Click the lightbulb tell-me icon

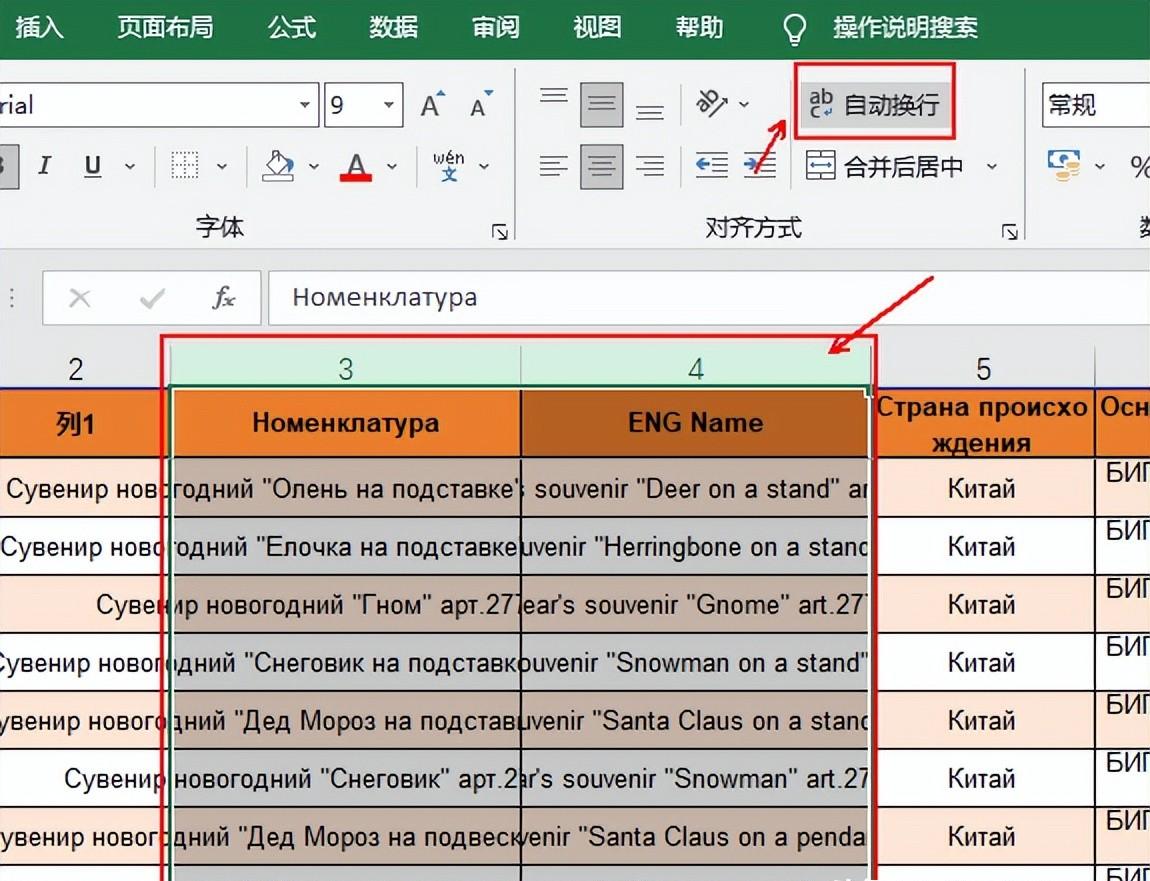pyautogui.click(x=795, y=29)
